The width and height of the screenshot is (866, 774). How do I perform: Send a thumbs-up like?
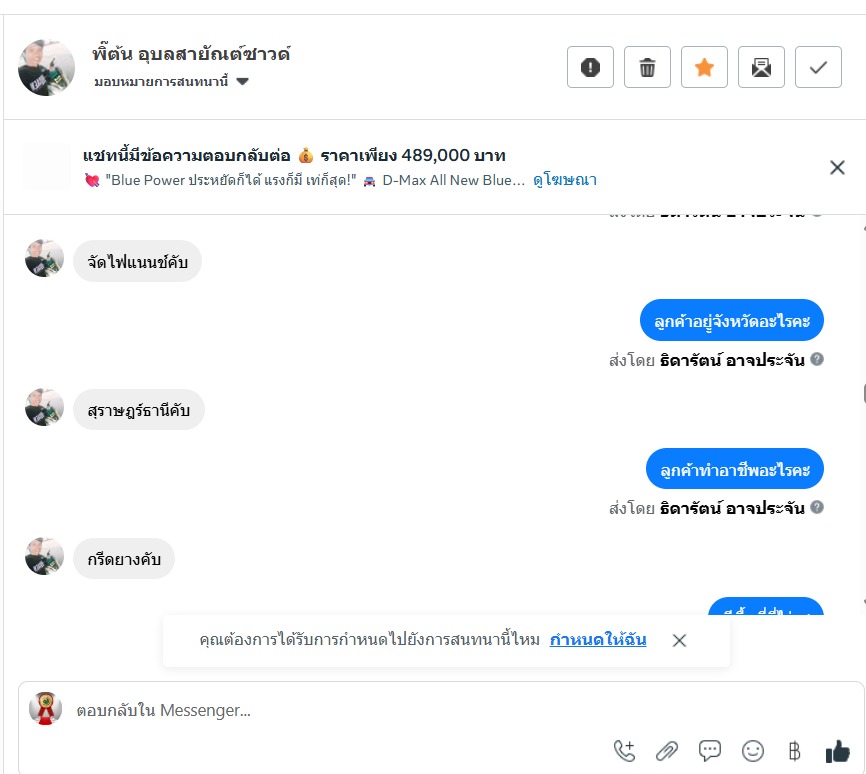(x=837, y=751)
